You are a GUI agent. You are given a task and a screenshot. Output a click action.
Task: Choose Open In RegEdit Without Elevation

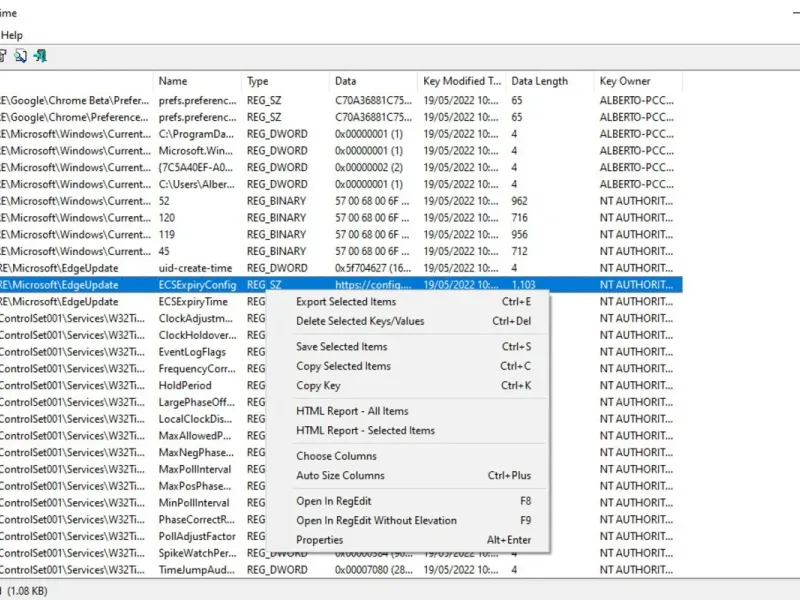click(408, 520)
